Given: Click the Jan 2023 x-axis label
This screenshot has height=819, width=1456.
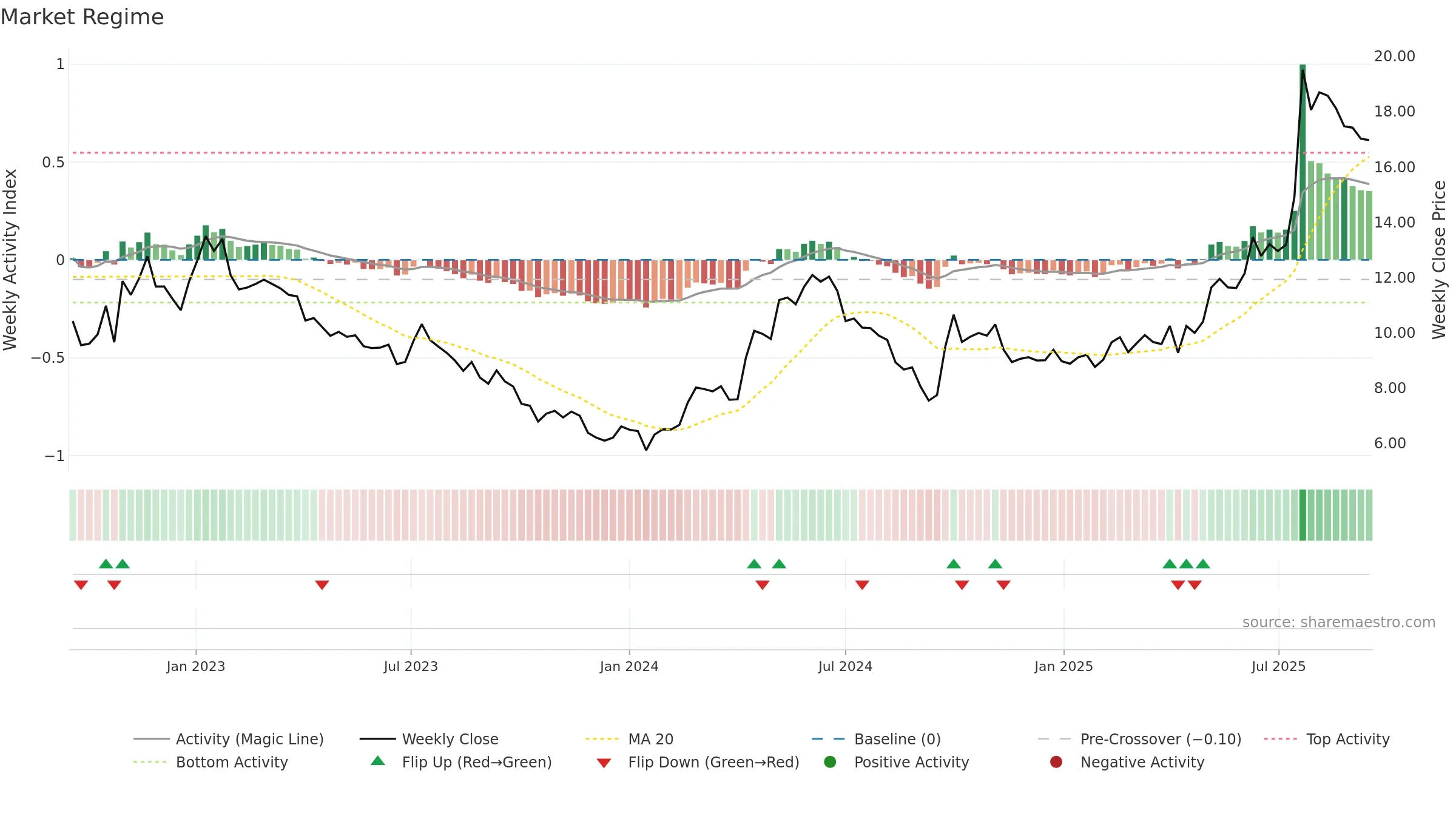Looking at the screenshot, I should [195, 666].
